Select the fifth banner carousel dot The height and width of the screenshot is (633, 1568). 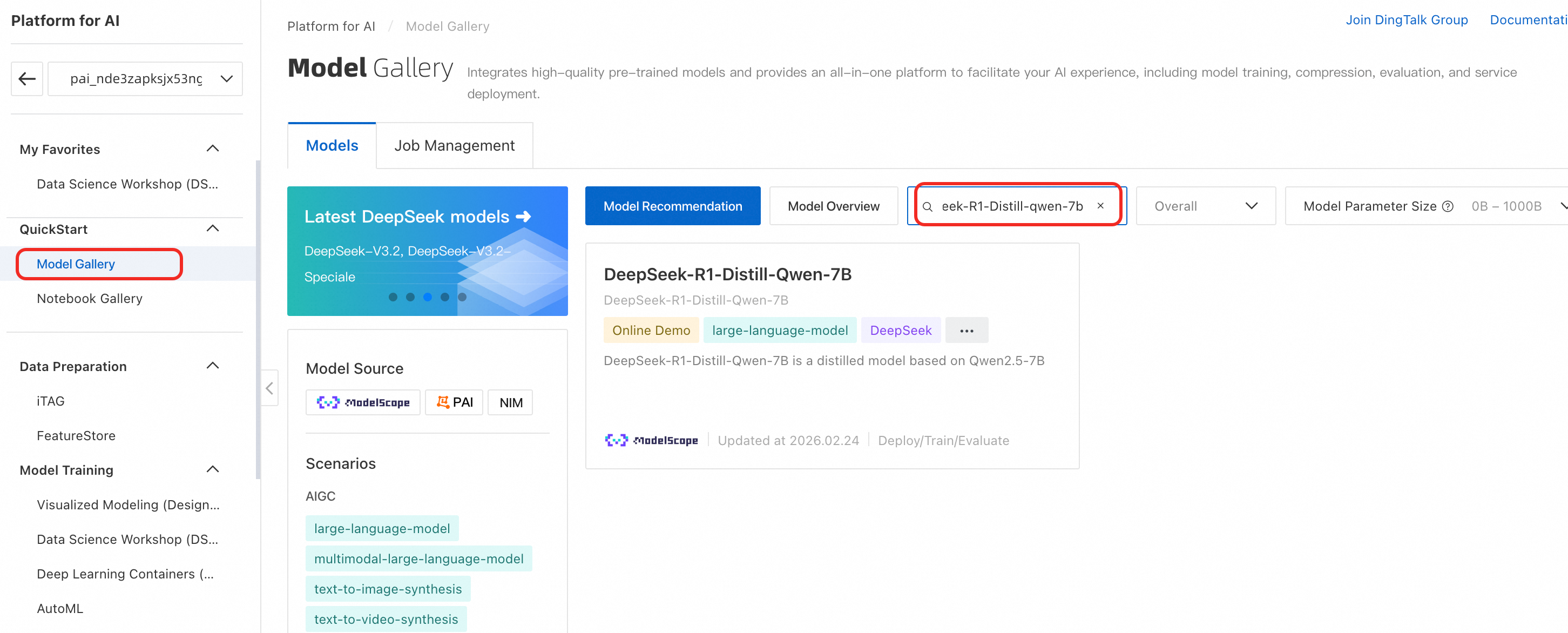point(463,297)
